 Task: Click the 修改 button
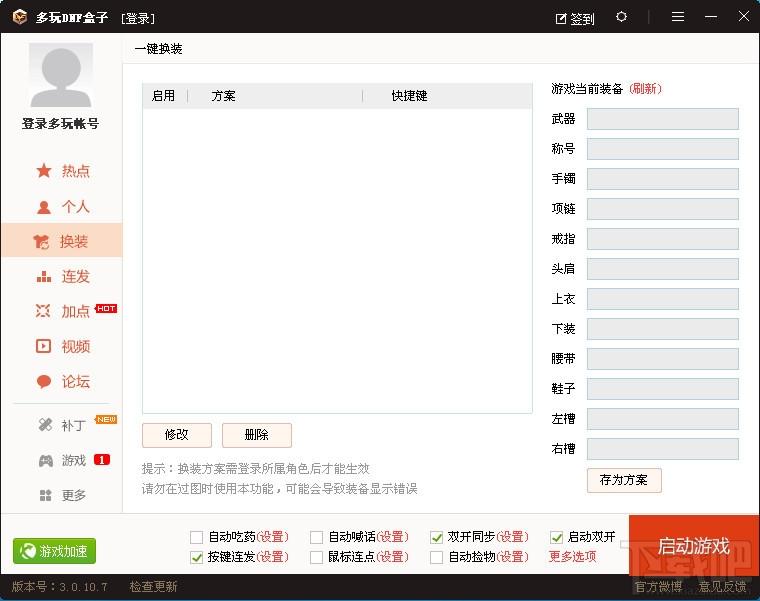coord(177,435)
